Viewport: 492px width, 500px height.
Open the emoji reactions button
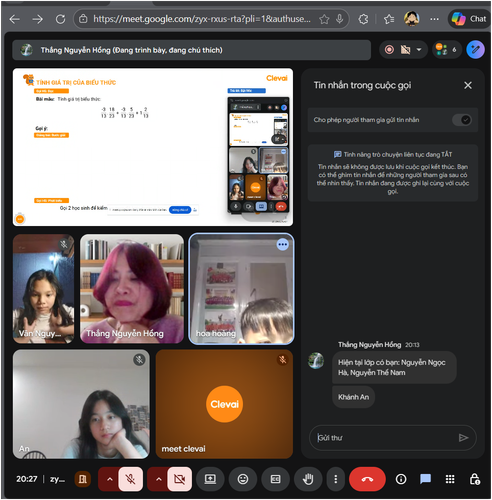[243, 479]
